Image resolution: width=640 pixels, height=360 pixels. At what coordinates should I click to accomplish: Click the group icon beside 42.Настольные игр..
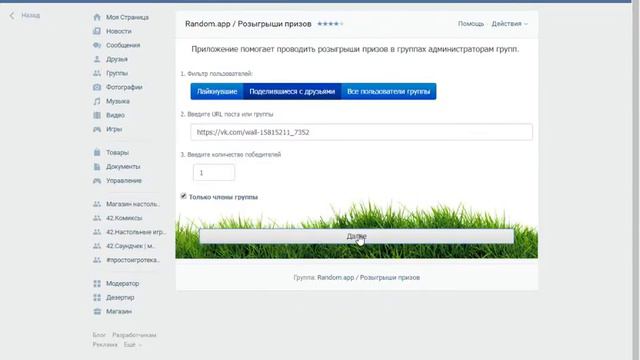(97, 232)
